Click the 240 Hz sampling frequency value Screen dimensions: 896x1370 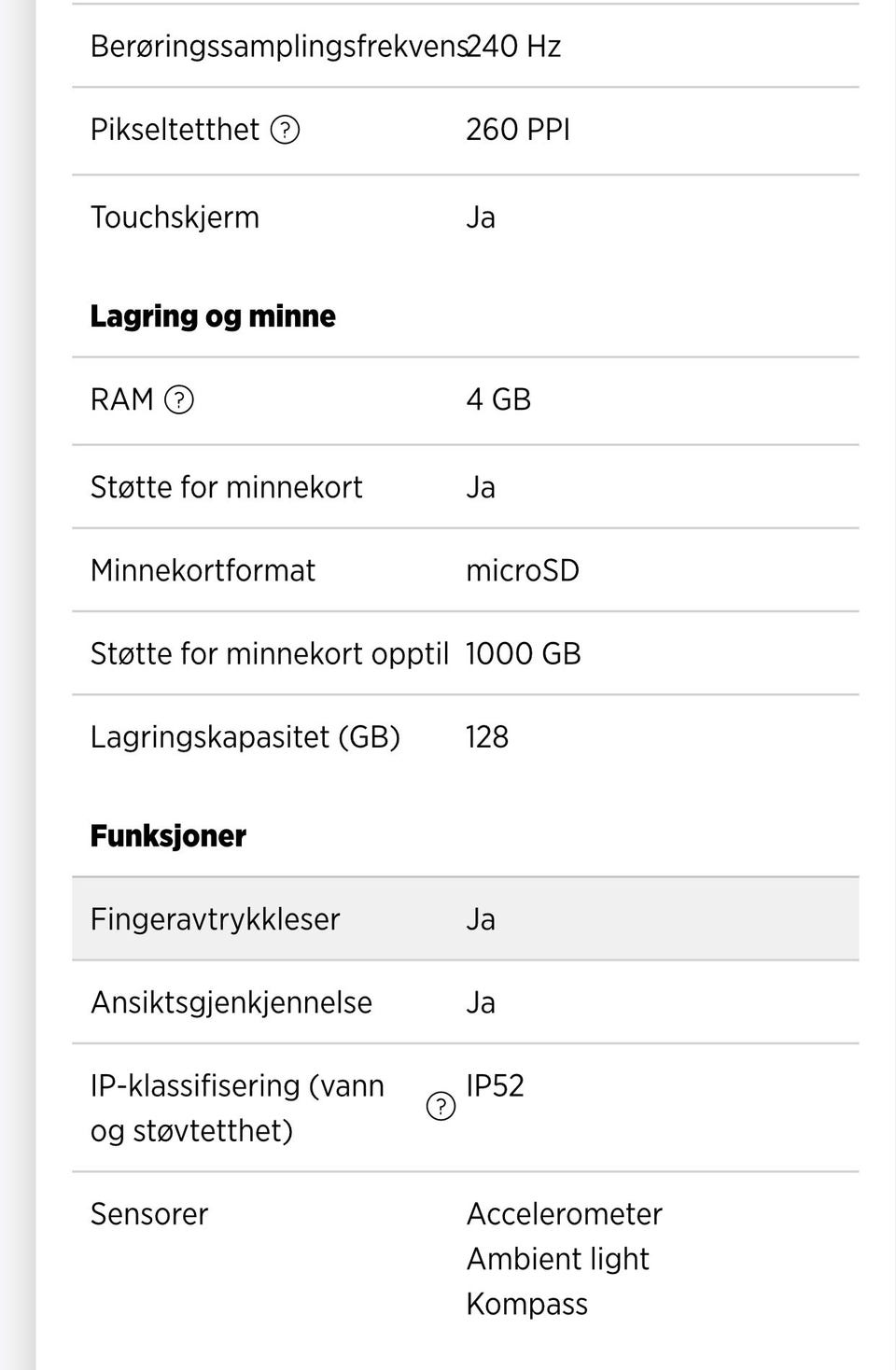click(514, 47)
